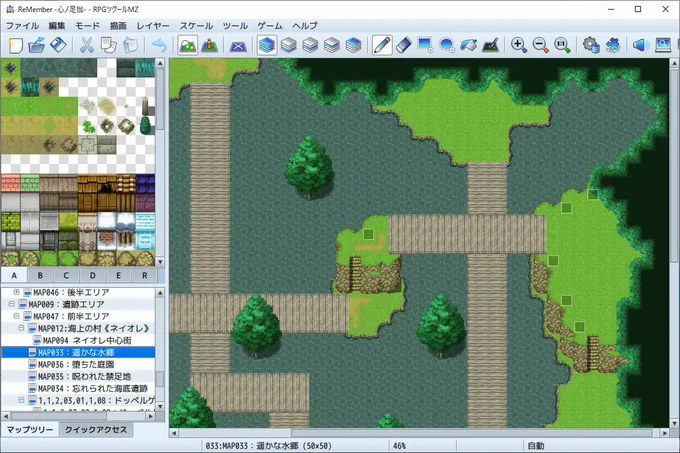Click the blue tile with X icon
This screenshot has height=453, width=680.
click(238, 45)
